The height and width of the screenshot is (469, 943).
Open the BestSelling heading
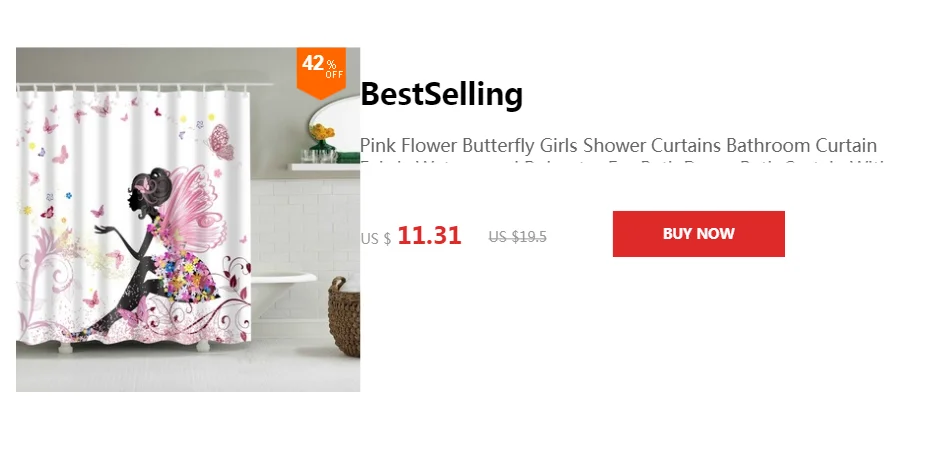441,94
